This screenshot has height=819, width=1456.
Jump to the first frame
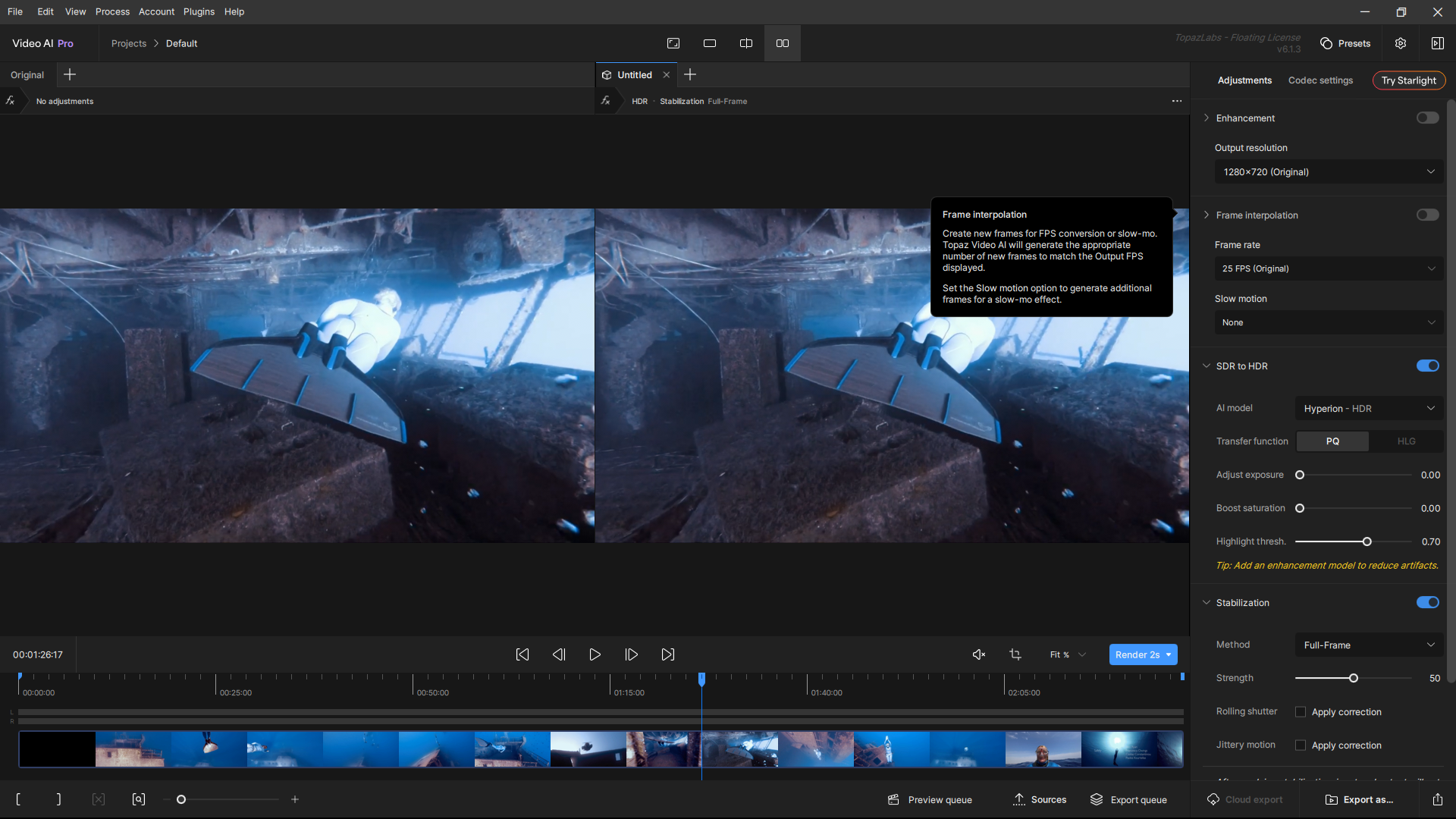[x=522, y=654]
